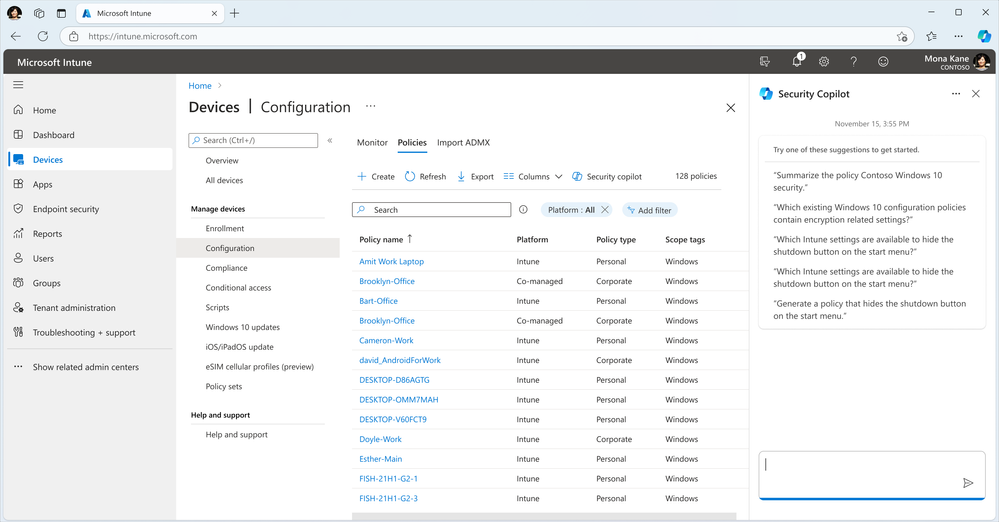The image size is (999, 522).
Task: Open Esther-Main policy
Action: pyautogui.click(x=380, y=459)
